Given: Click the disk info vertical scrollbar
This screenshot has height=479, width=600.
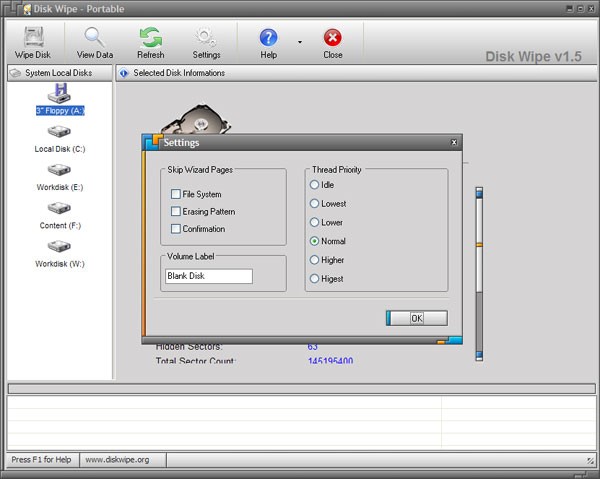Looking at the screenshot, I should coord(479,274).
